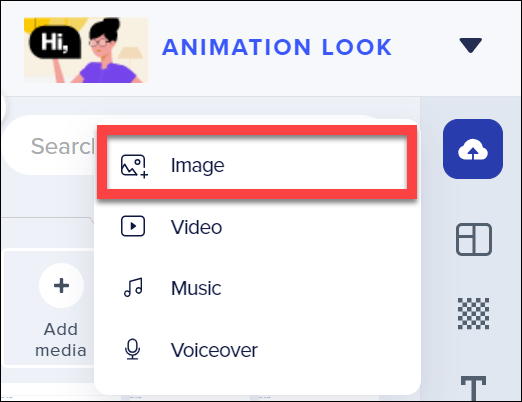Click the Add media card tile

50,308
